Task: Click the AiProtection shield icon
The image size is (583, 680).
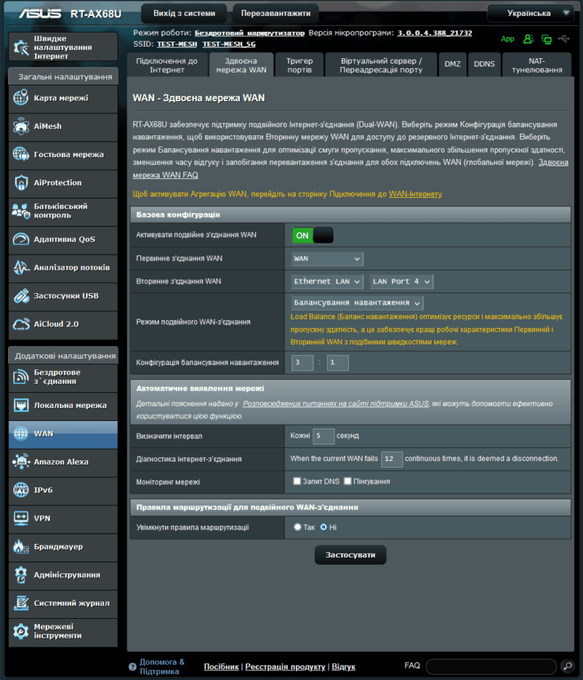Action: (x=21, y=183)
